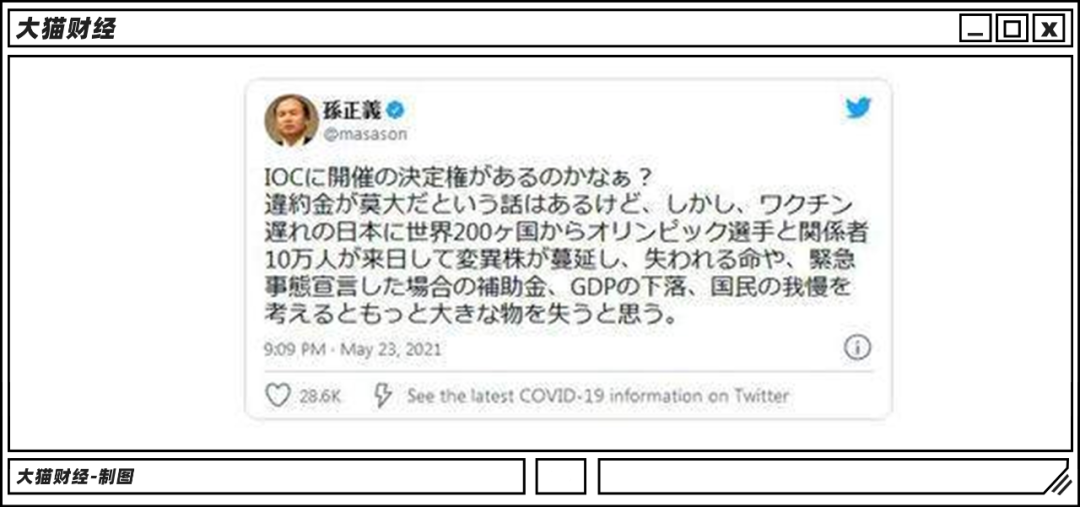
Task: Click the verified blue checkmark badge
Action: [x=395, y=108]
